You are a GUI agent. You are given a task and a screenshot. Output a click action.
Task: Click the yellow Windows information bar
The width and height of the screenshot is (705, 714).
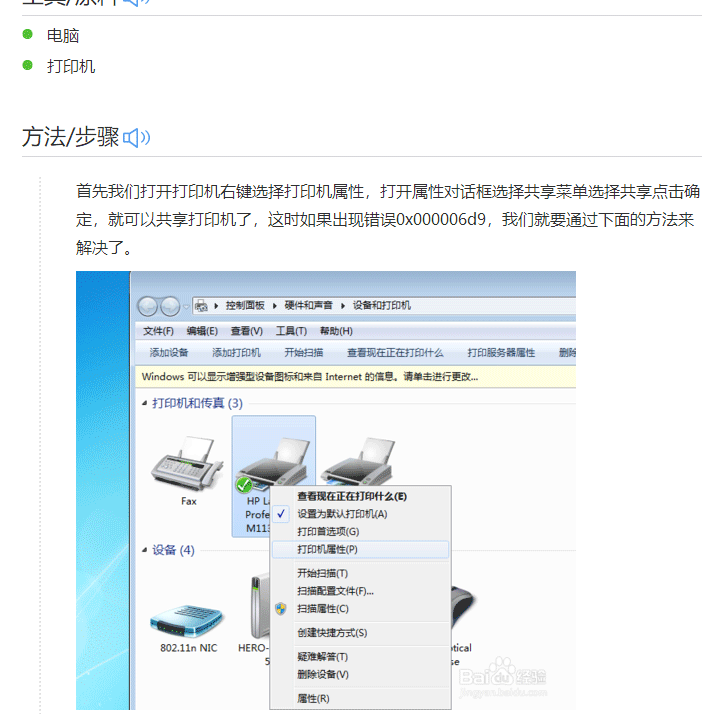355,377
